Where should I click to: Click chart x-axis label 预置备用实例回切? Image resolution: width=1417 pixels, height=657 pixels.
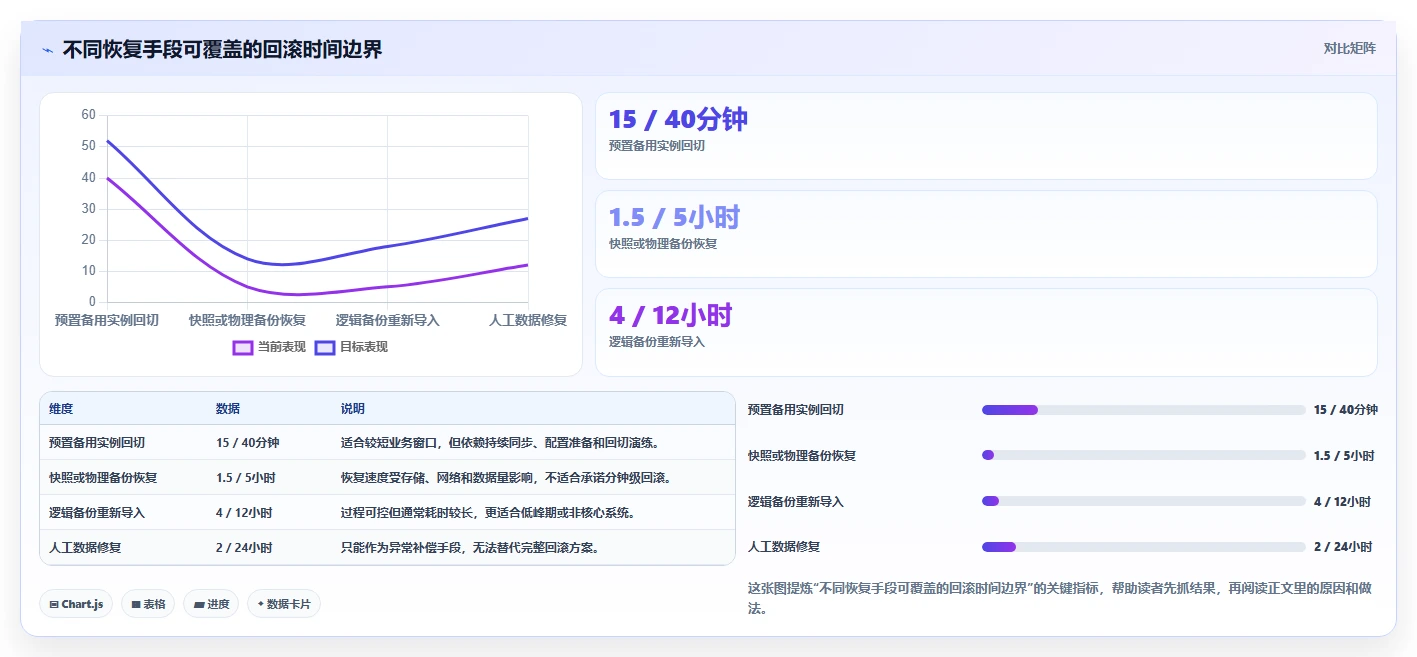click(107, 320)
